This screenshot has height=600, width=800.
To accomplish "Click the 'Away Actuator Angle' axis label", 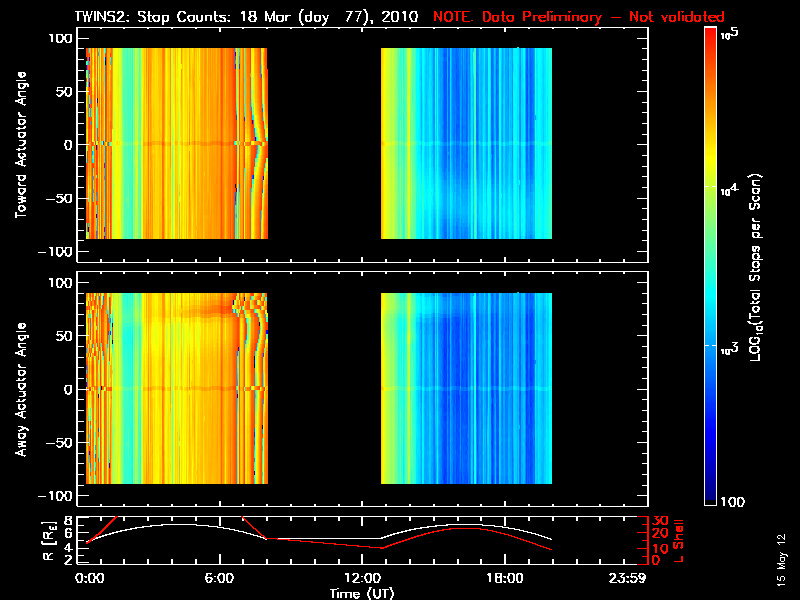I will (19, 390).
